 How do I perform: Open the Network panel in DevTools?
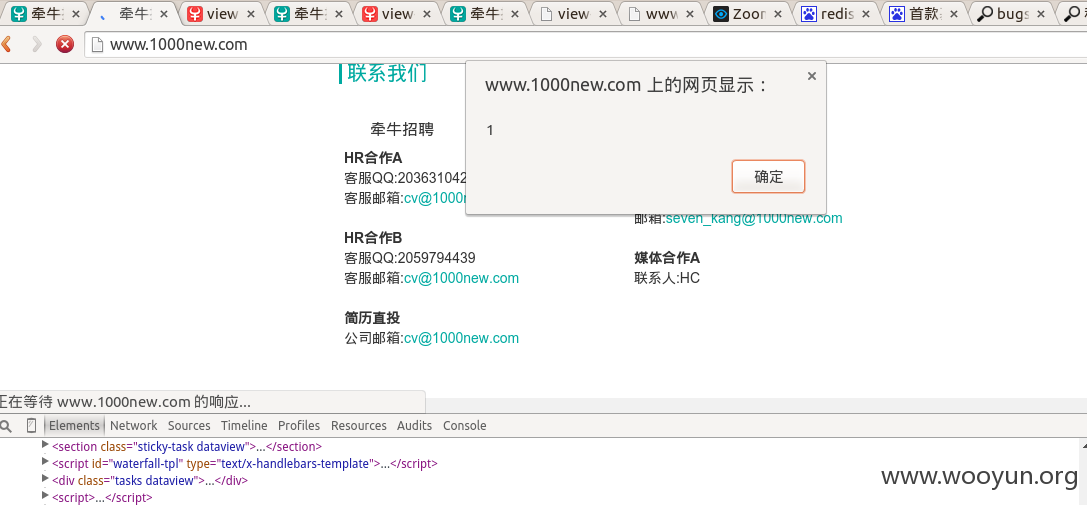coord(134,425)
